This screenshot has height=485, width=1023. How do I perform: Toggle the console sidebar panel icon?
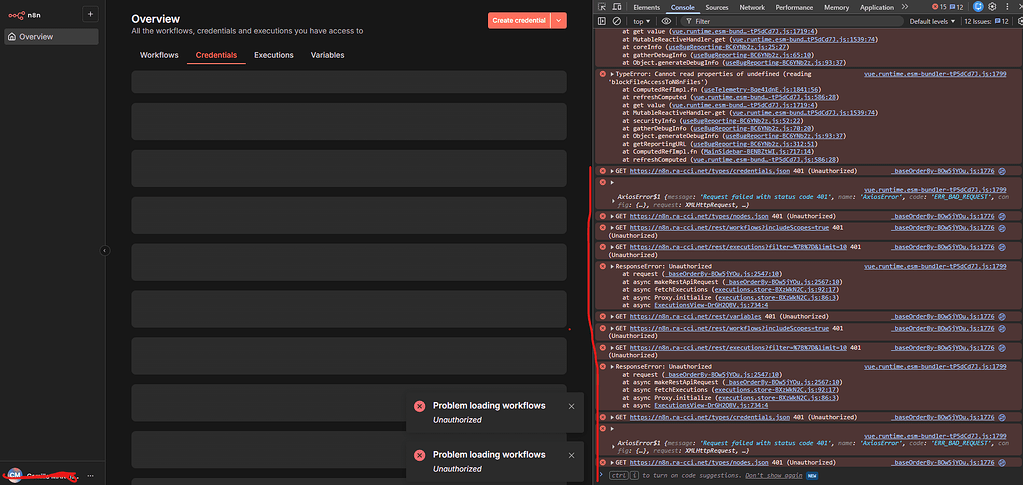(x=602, y=20)
